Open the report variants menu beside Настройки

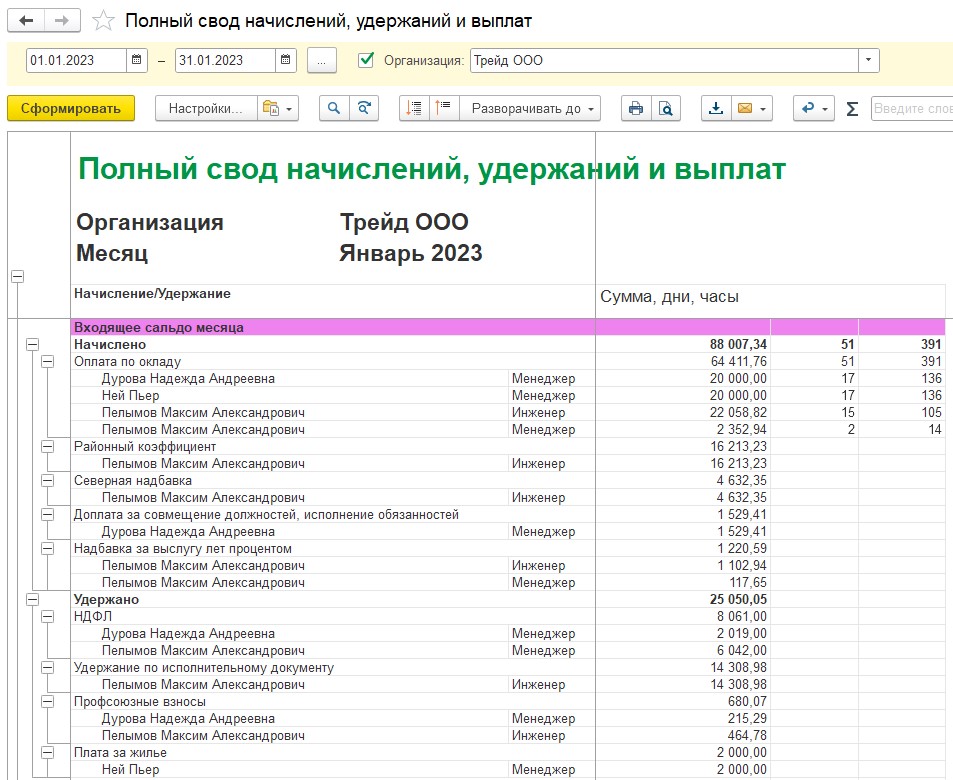[278, 109]
